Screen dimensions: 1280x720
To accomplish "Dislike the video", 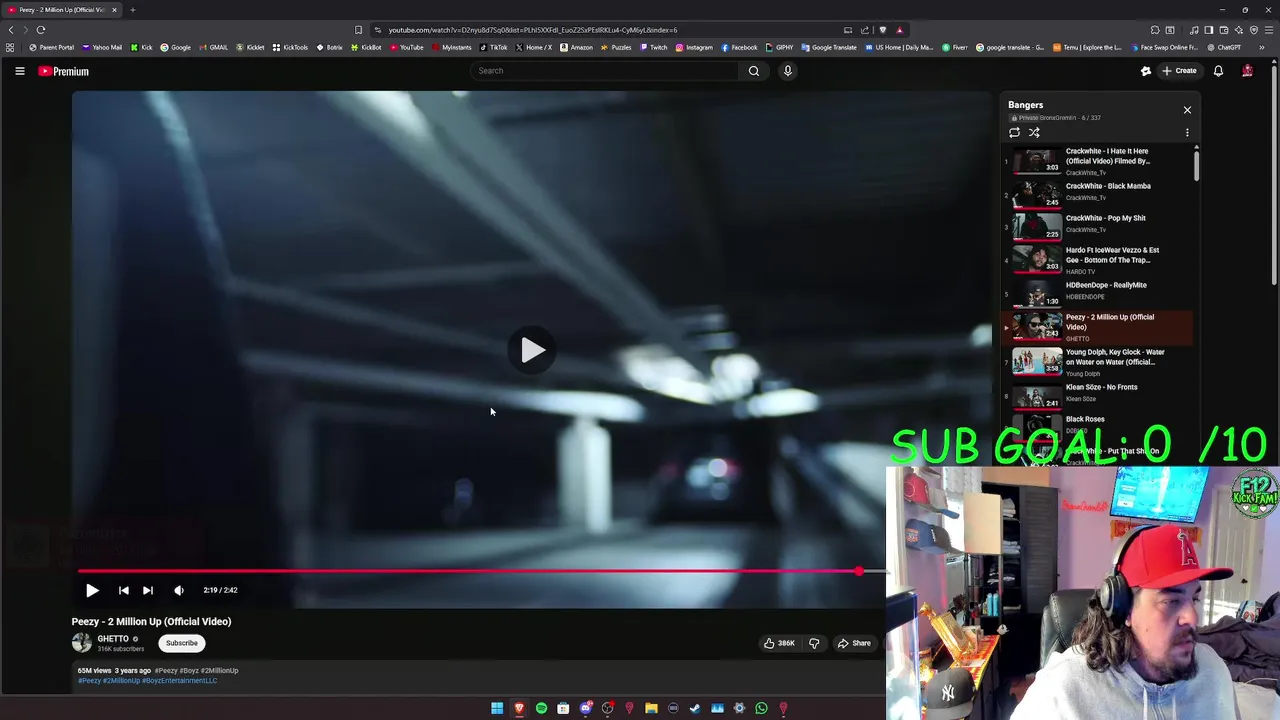I will click(814, 643).
